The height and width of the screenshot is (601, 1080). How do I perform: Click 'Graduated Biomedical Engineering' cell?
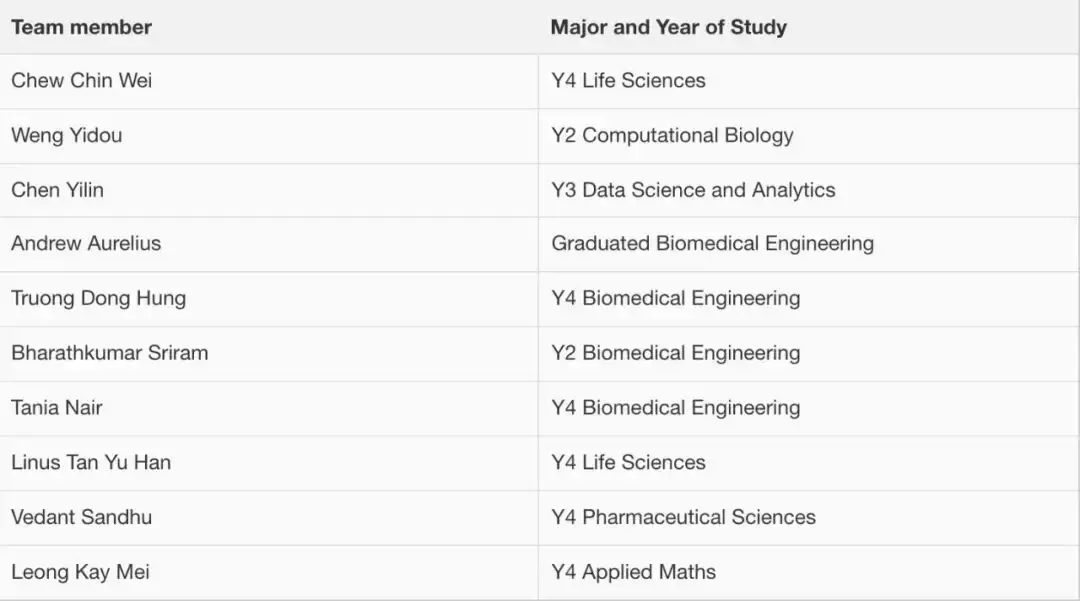[712, 243]
